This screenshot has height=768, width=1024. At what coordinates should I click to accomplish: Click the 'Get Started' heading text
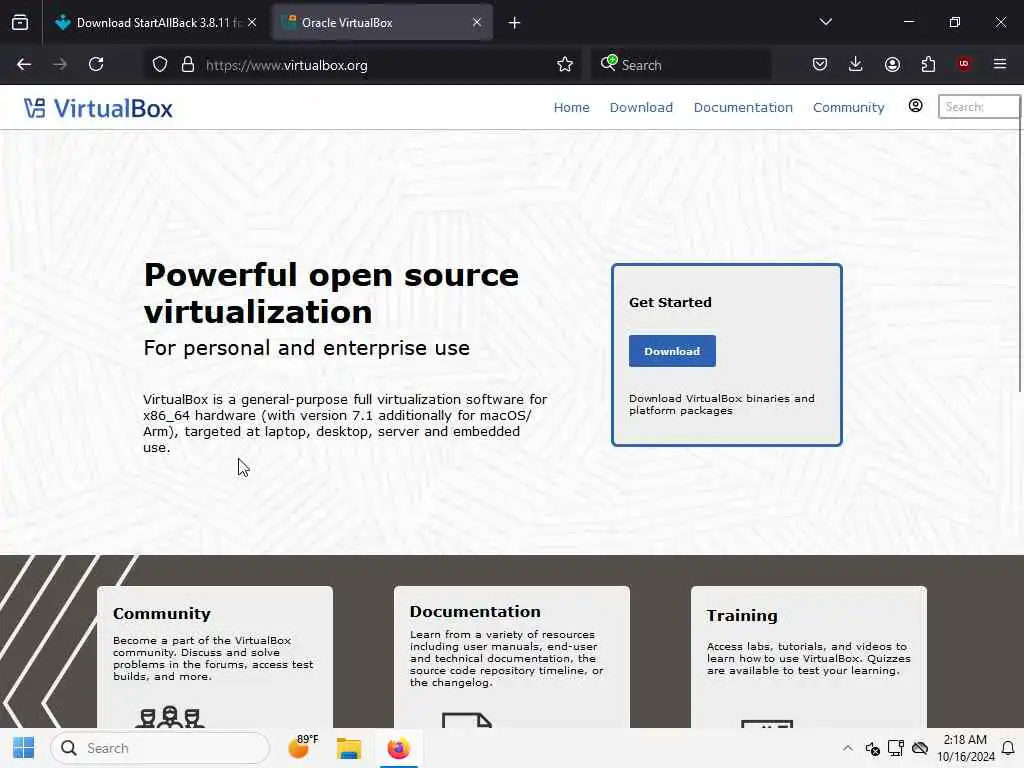click(x=670, y=302)
